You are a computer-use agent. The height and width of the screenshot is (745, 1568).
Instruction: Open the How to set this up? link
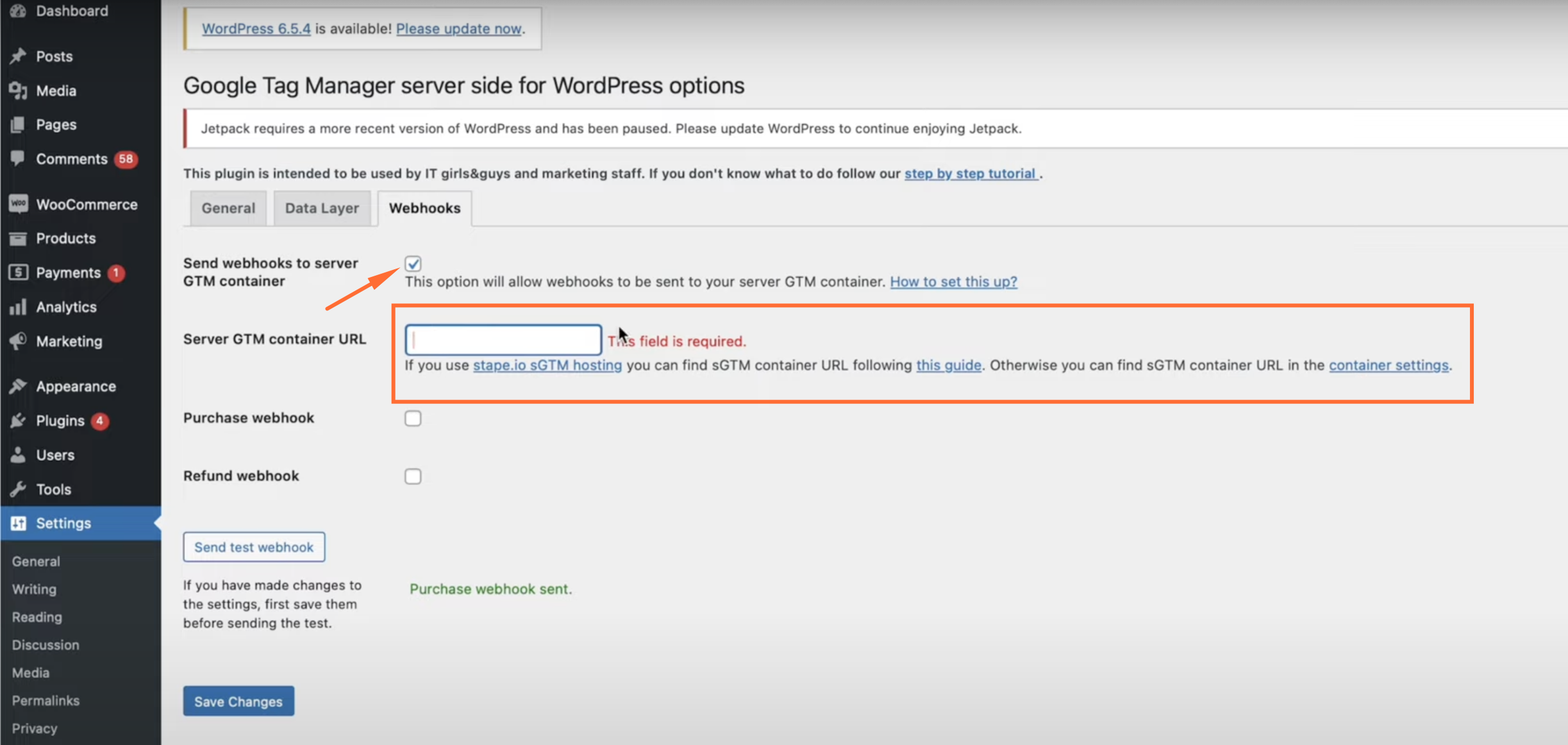click(953, 282)
